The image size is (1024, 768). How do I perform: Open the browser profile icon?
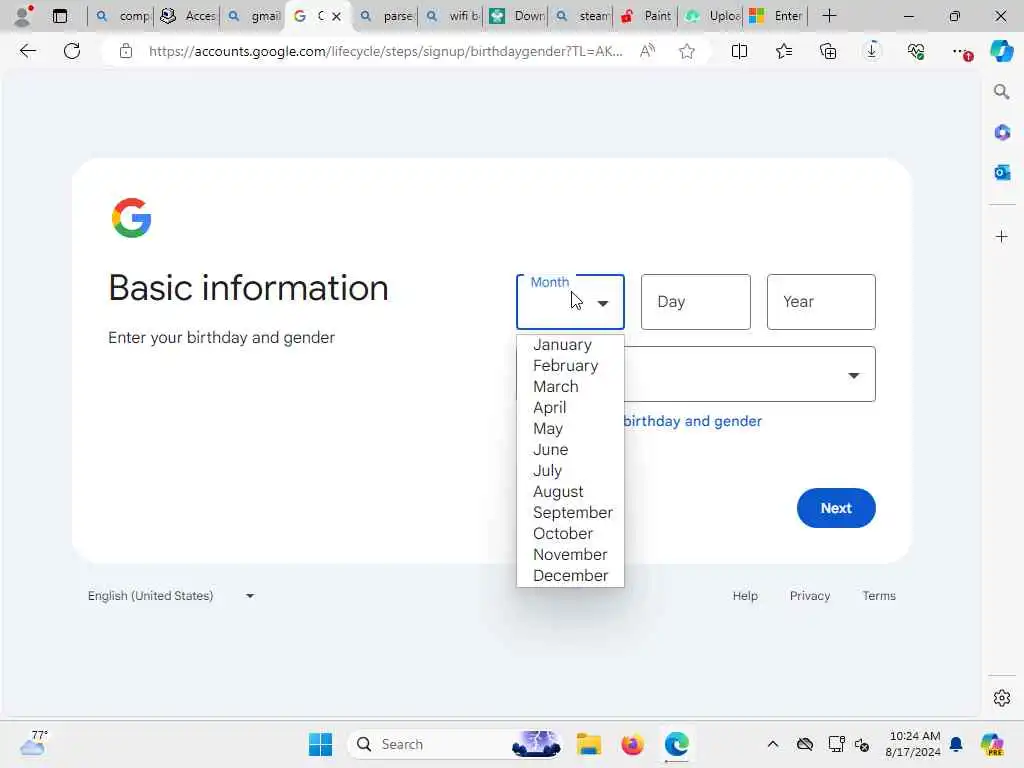click(24, 16)
